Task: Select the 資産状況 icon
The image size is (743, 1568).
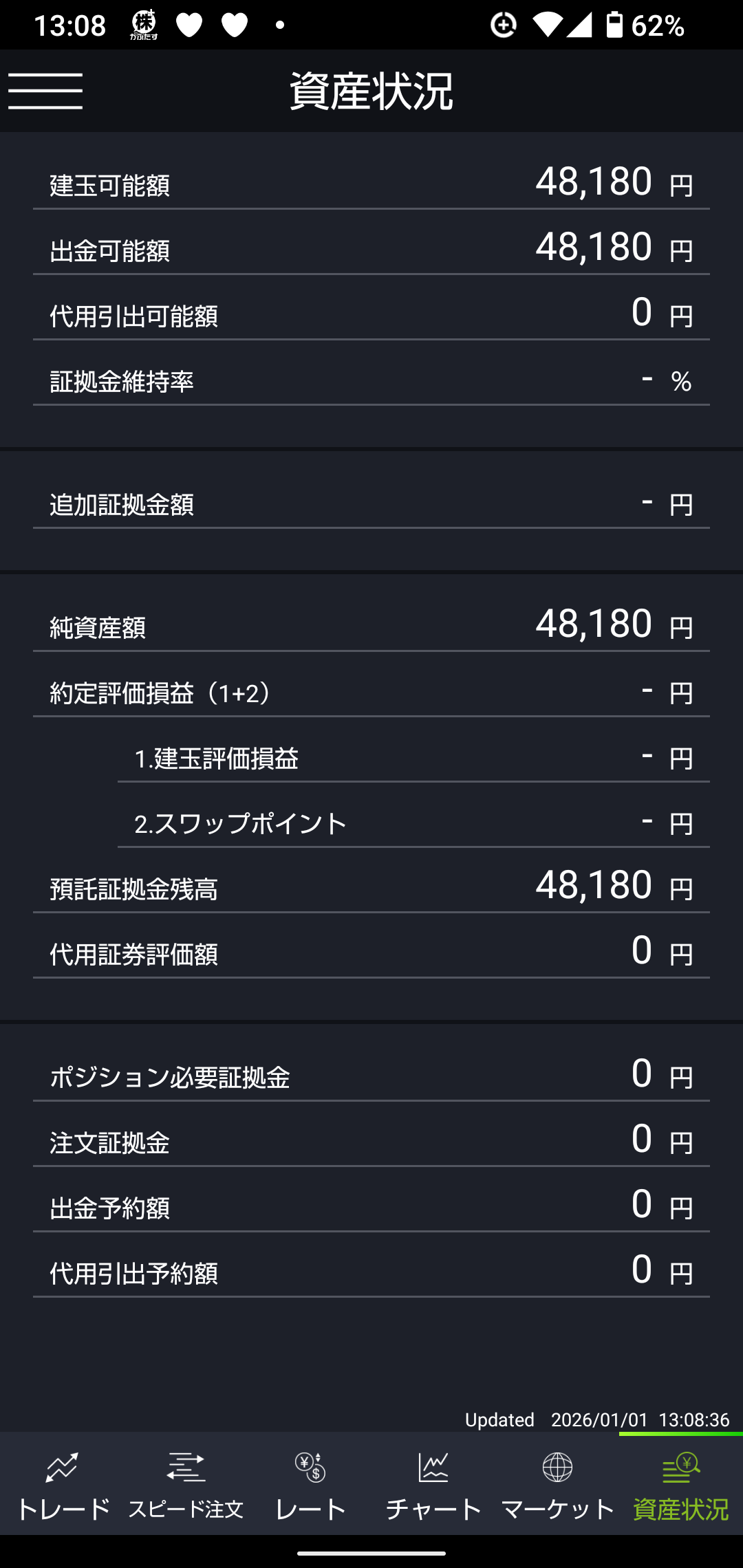Action: point(681,1467)
